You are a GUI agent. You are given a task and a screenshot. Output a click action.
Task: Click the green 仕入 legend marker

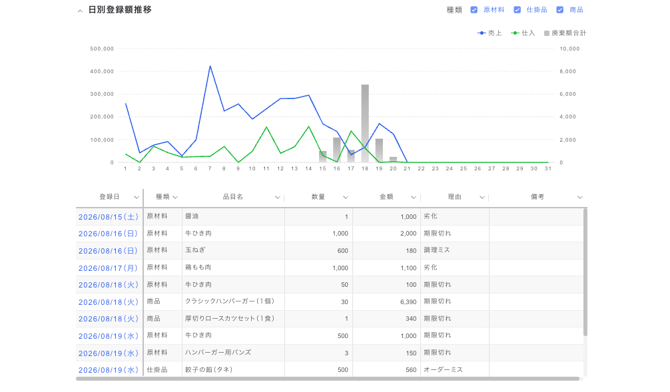515,33
